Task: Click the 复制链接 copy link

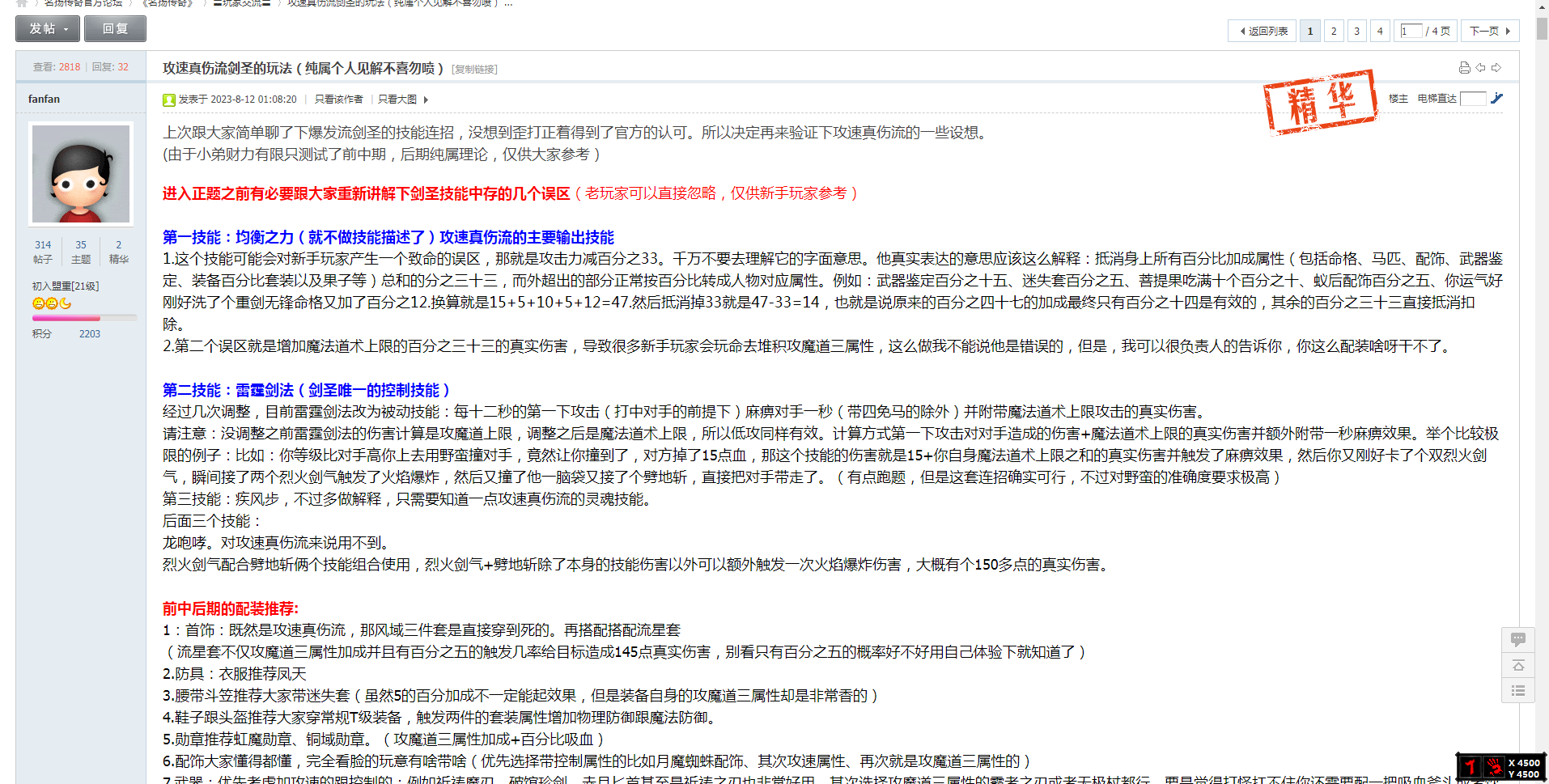Action: coord(475,70)
